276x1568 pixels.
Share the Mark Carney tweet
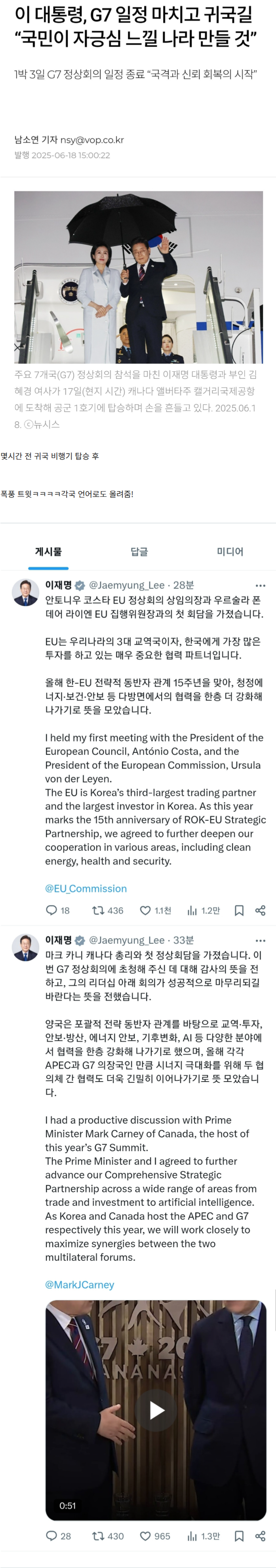point(260,1536)
